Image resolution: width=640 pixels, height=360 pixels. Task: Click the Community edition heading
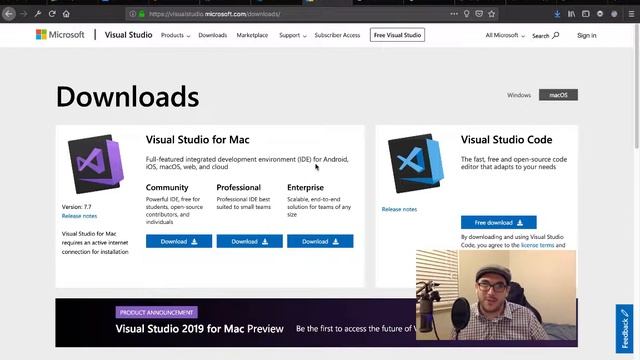167,188
